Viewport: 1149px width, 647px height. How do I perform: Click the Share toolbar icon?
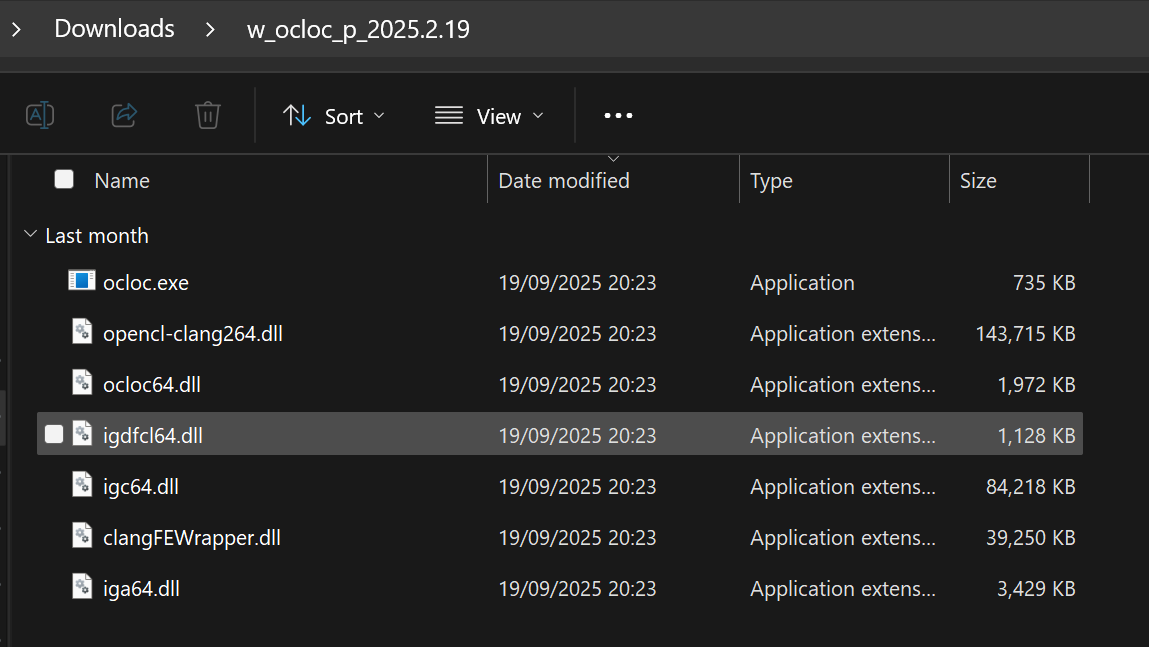(124, 115)
